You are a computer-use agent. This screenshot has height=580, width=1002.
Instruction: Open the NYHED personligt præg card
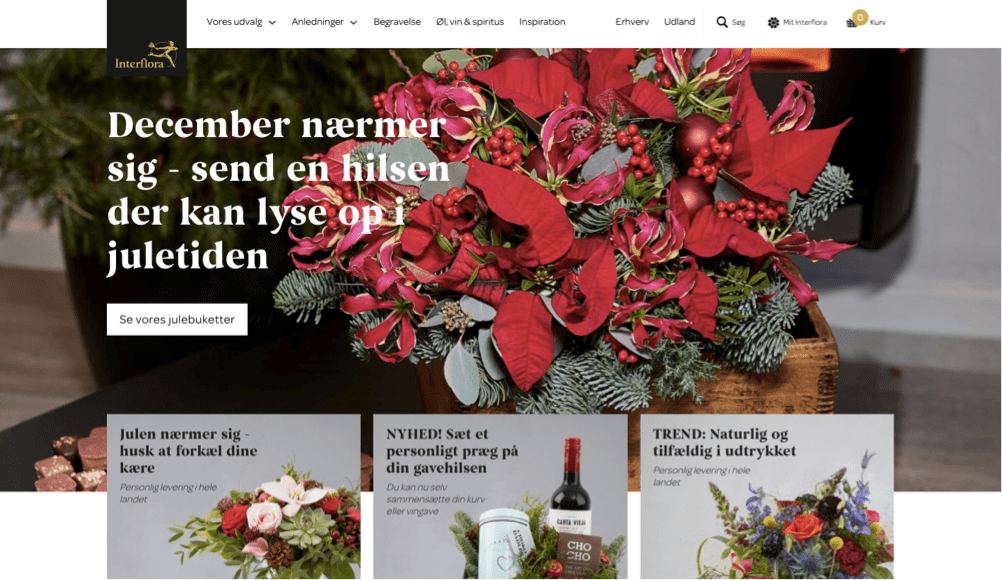[500, 496]
